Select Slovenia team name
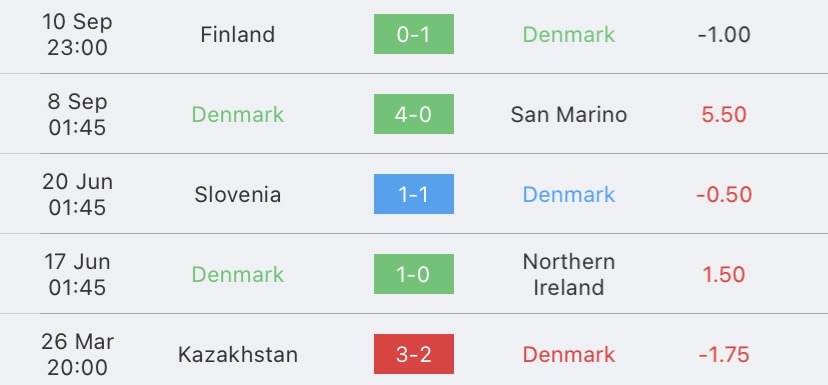The height and width of the screenshot is (385, 828). tap(238, 194)
